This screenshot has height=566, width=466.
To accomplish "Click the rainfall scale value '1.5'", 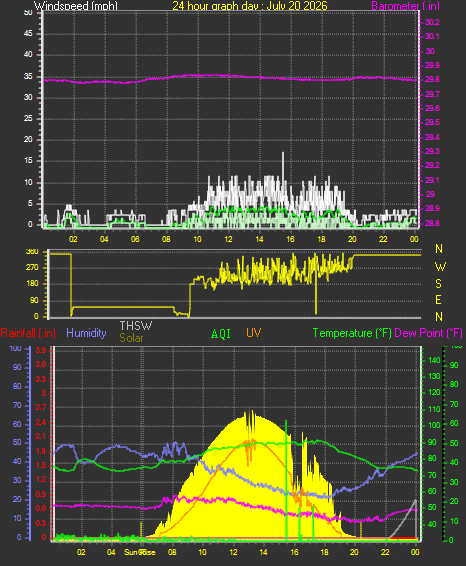I will pyautogui.click(x=41, y=465).
